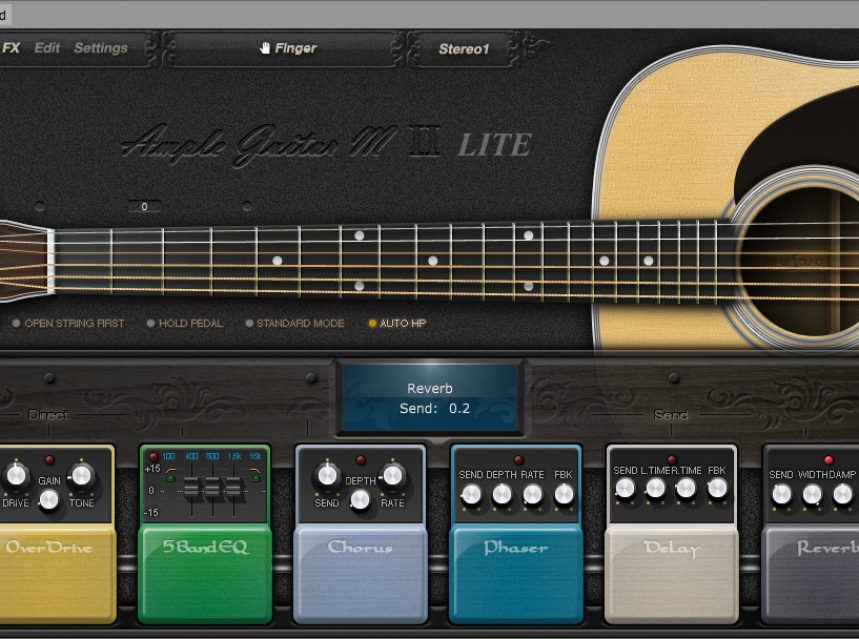
Task: Click the 'Send' effects chain label
Action: click(x=671, y=415)
